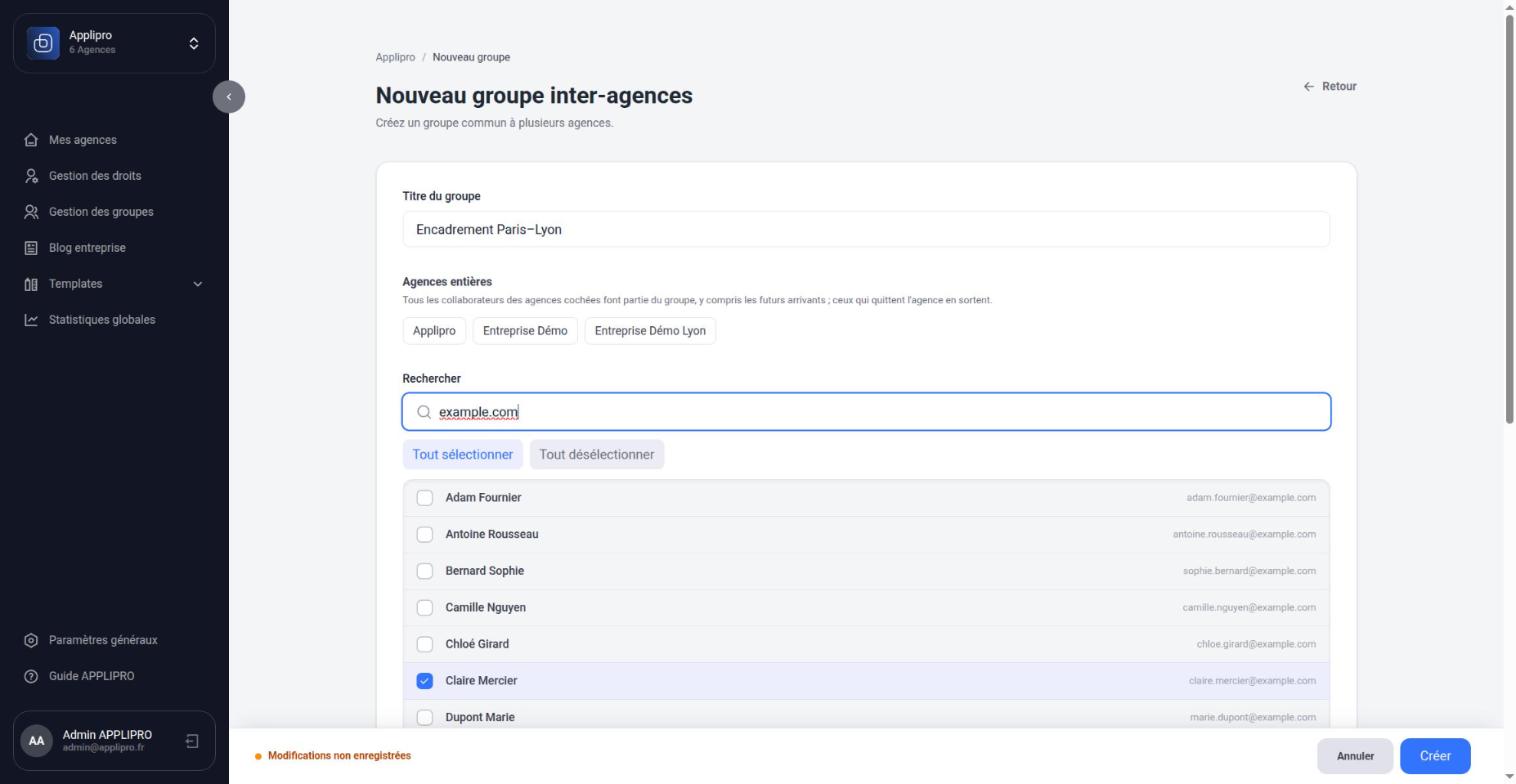
Task: Uncheck the Claire Mercier checkbox
Action: [425, 681]
